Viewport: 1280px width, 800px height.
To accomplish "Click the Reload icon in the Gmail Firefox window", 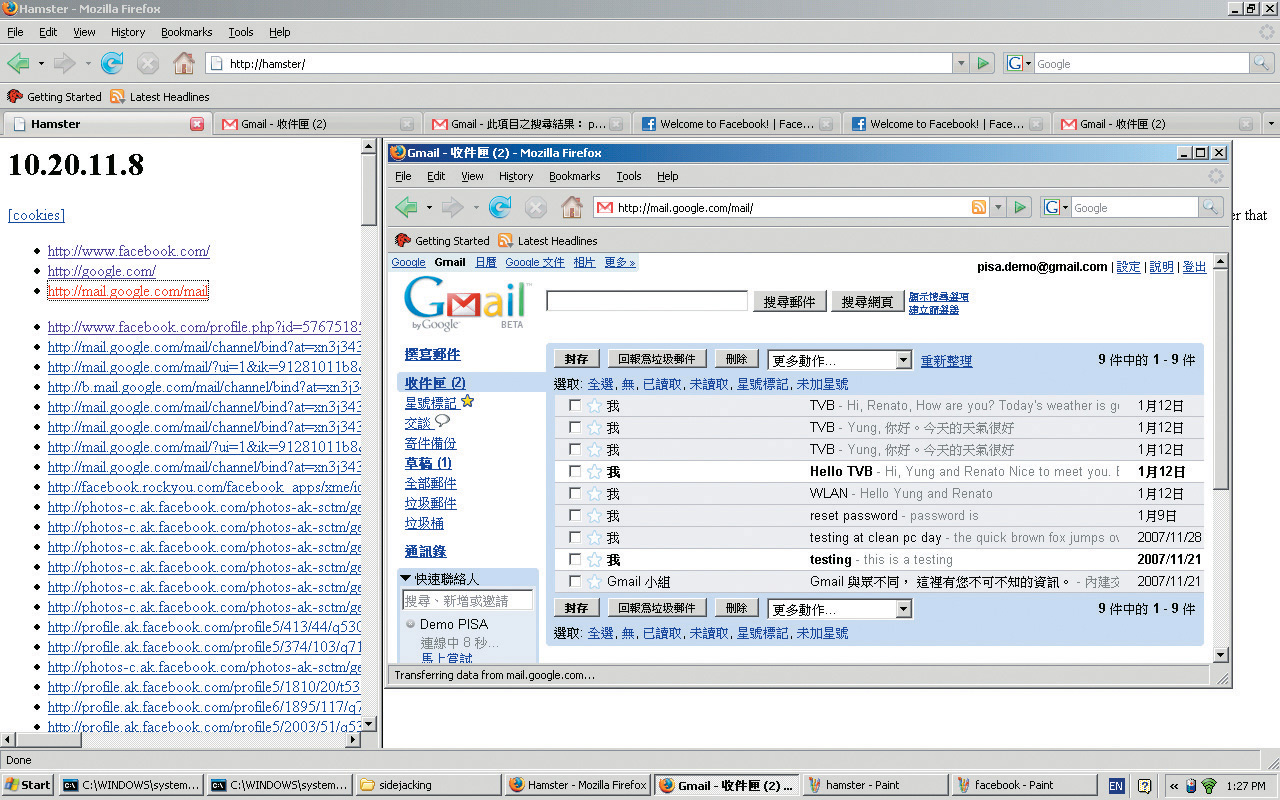I will click(500, 207).
